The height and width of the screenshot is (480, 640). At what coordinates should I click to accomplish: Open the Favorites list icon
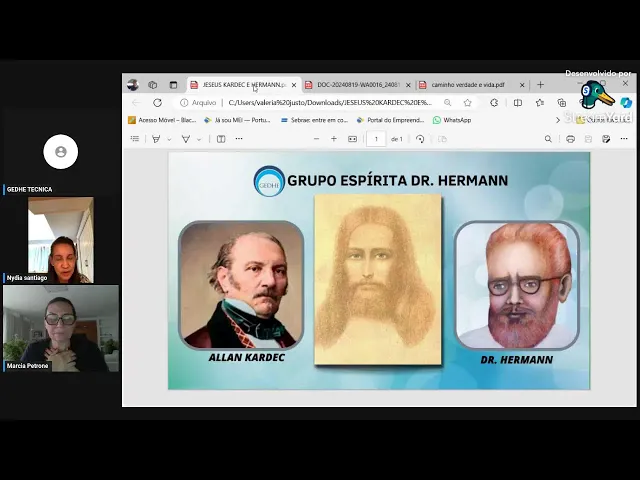point(540,103)
